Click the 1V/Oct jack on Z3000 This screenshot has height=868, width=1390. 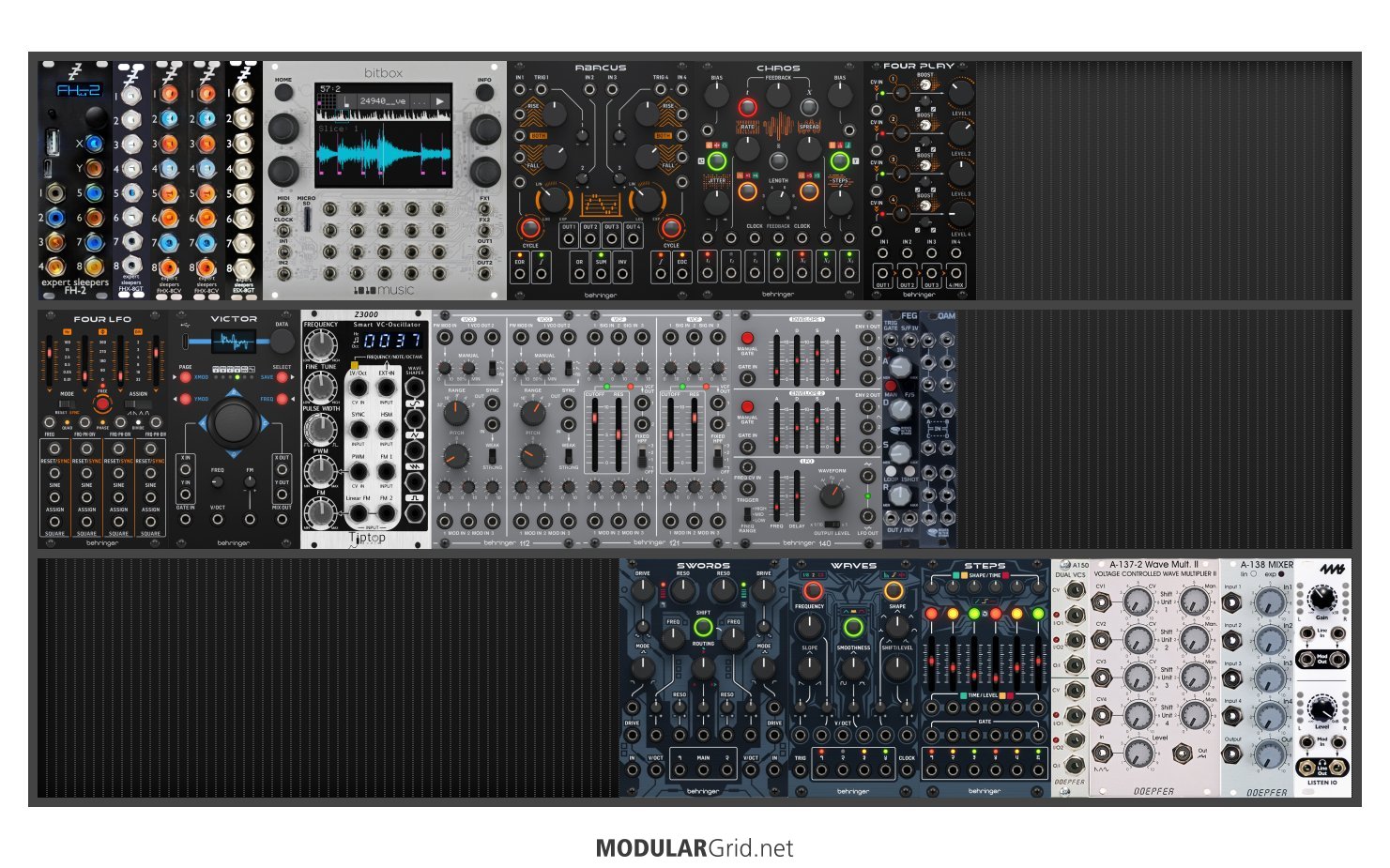359,388
